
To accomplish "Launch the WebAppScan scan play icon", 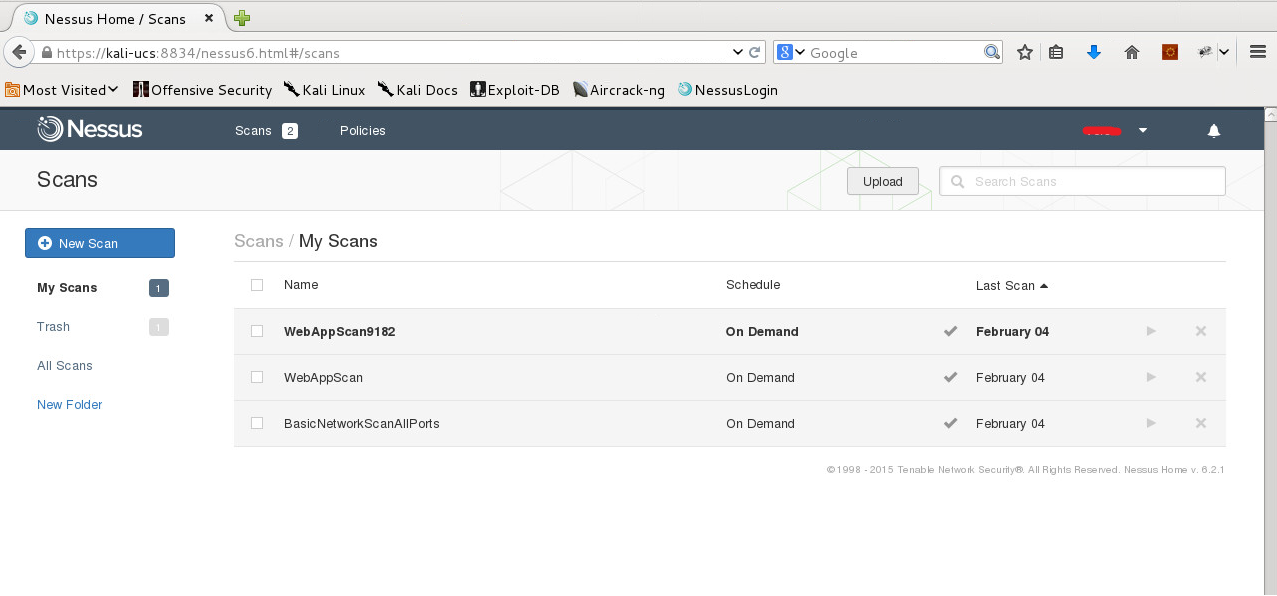I will pyautogui.click(x=1151, y=377).
